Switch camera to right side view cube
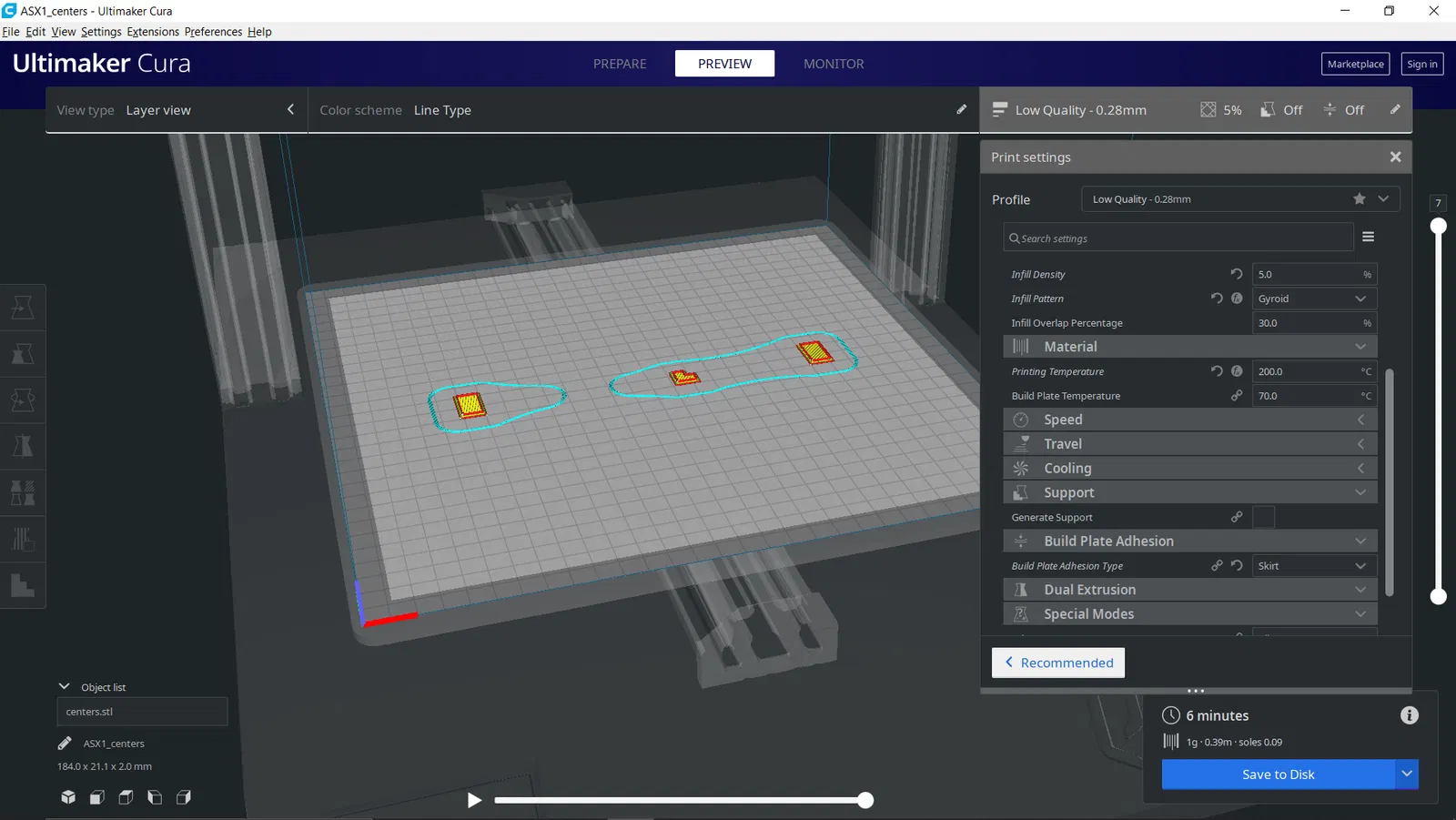This screenshot has height=820, width=1456. (184, 797)
